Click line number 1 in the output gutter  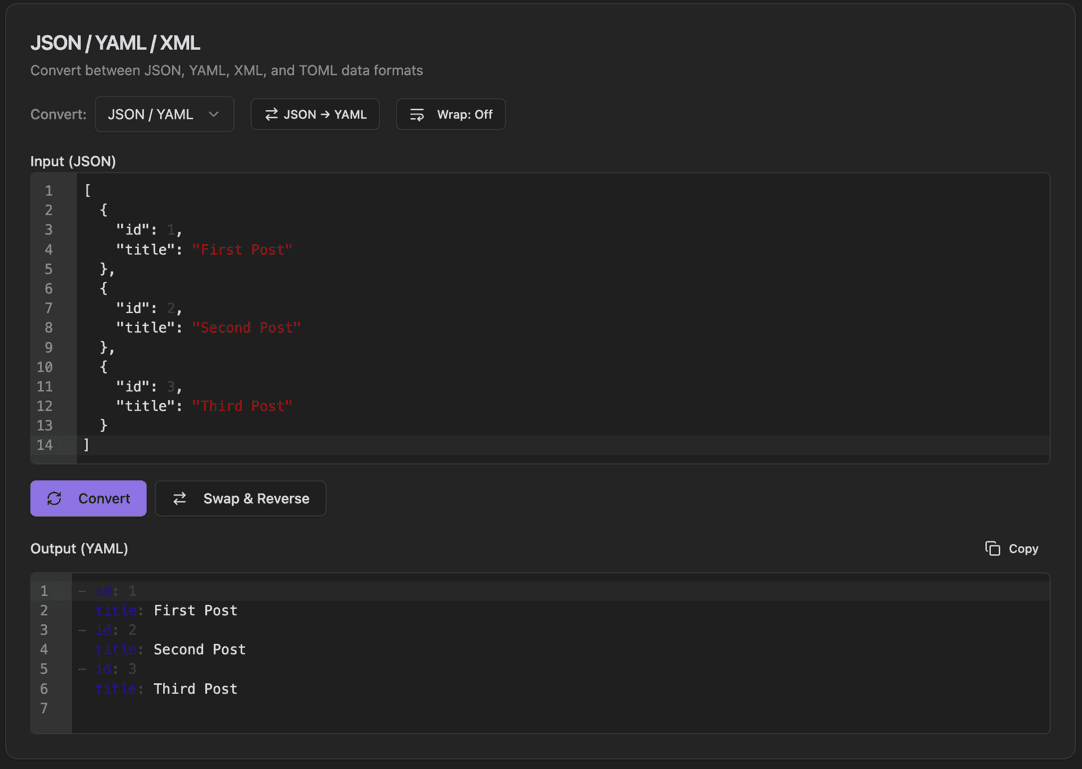(x=46, y=590)
